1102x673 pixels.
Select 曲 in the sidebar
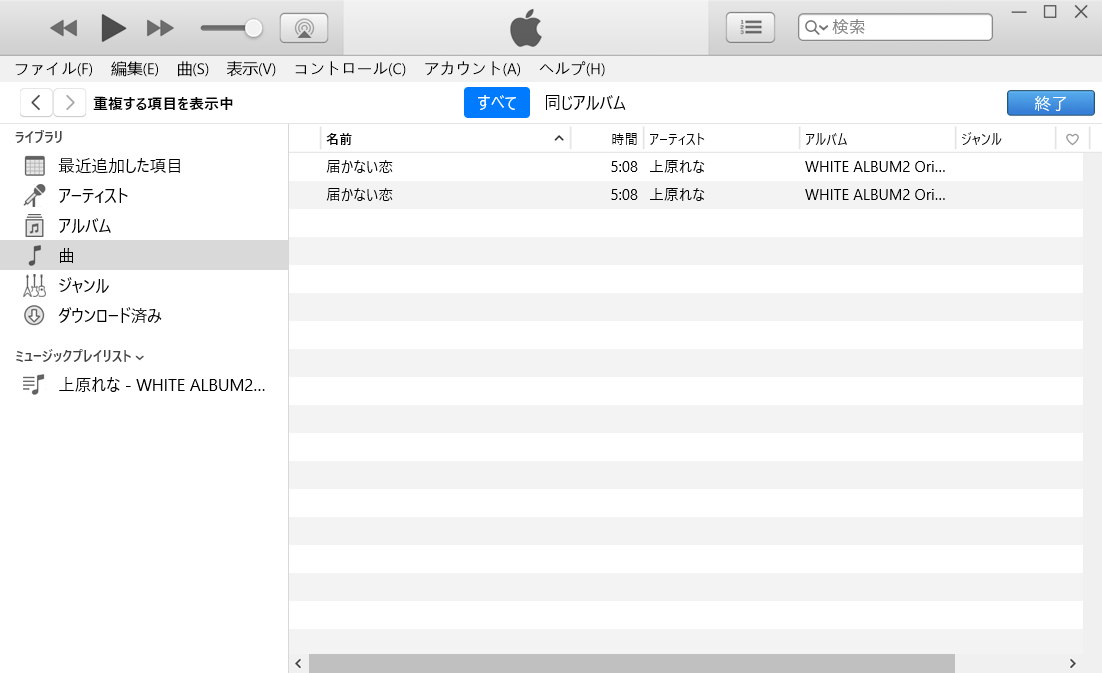tap(144, 256)
